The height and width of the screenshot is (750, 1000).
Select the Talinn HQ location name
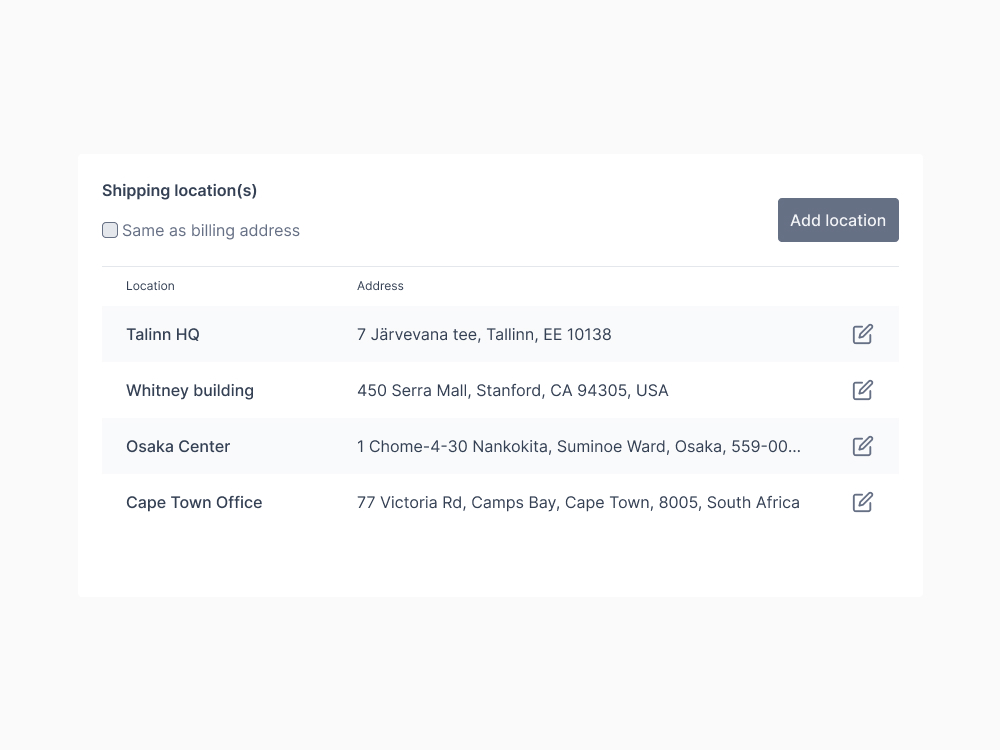coord(163,335)
